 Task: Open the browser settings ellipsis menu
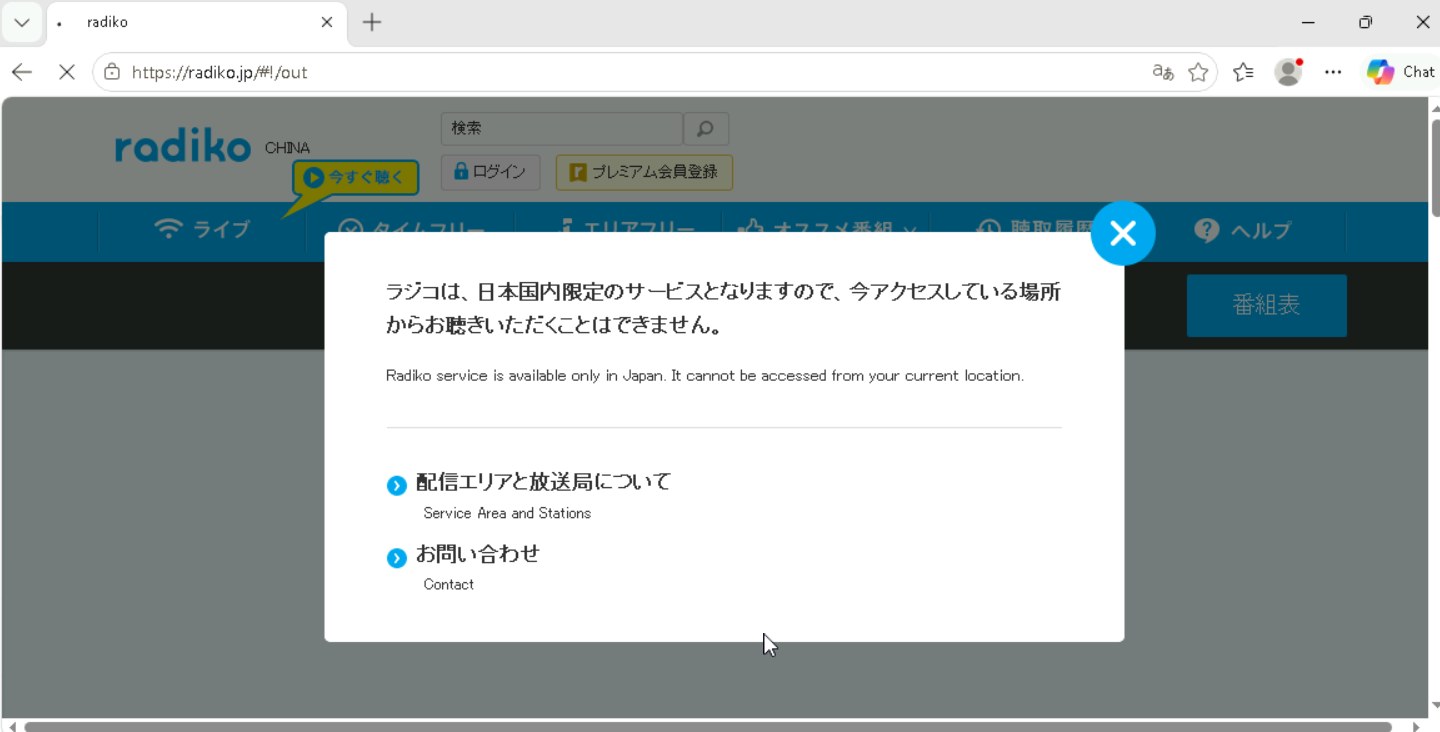click(1333, 72)
